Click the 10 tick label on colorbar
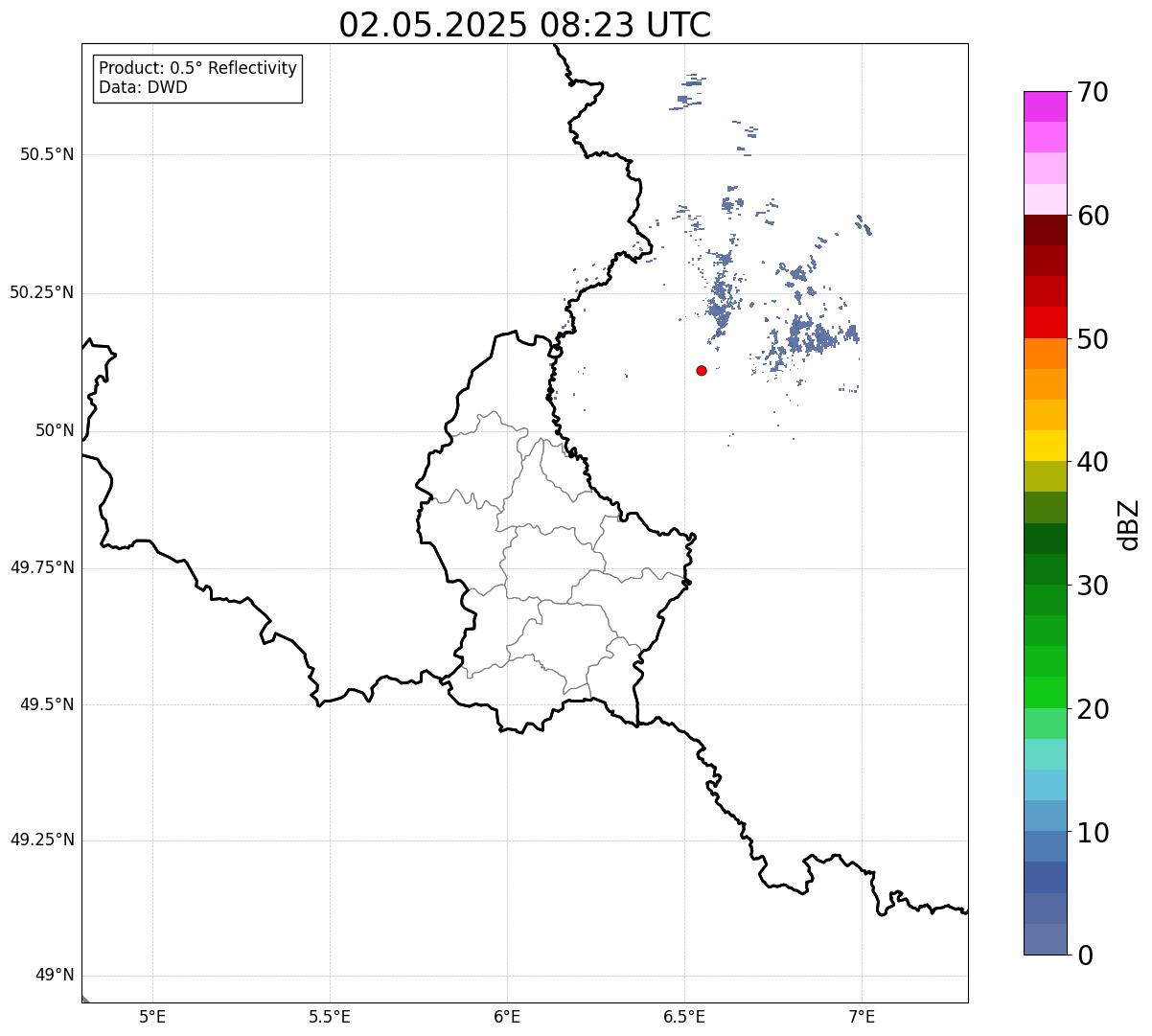1152x1036 pixels. pos(1093,833)
